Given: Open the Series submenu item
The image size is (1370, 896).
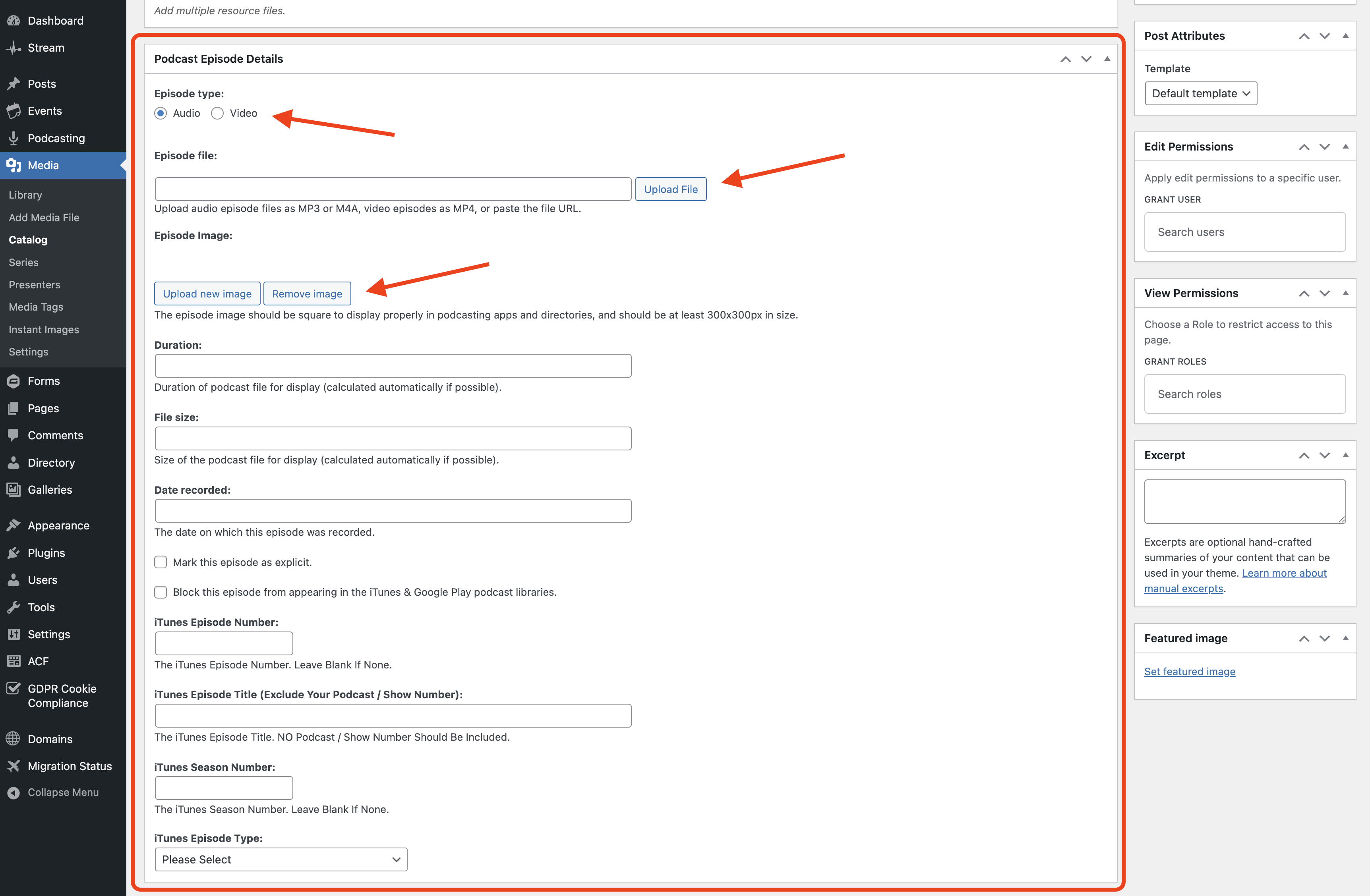Looking at the screenshot, I should pos(23,263).
